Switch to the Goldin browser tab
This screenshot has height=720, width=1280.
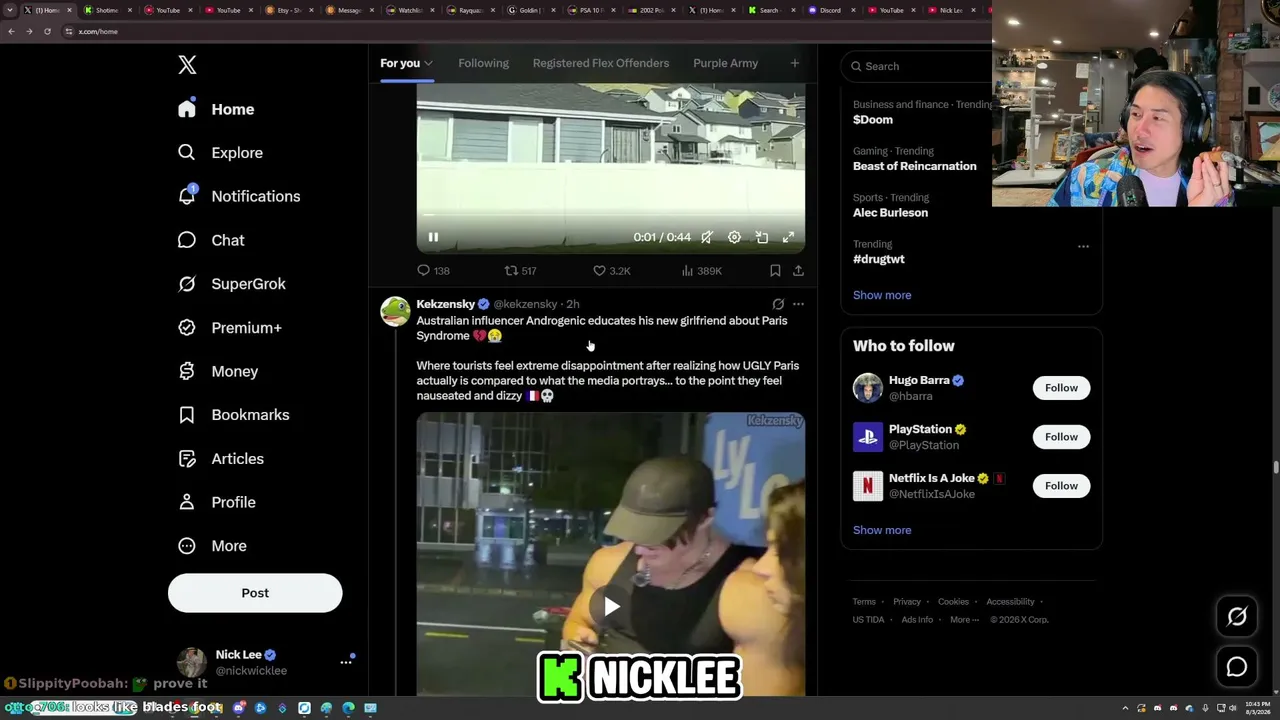point(530,10)
